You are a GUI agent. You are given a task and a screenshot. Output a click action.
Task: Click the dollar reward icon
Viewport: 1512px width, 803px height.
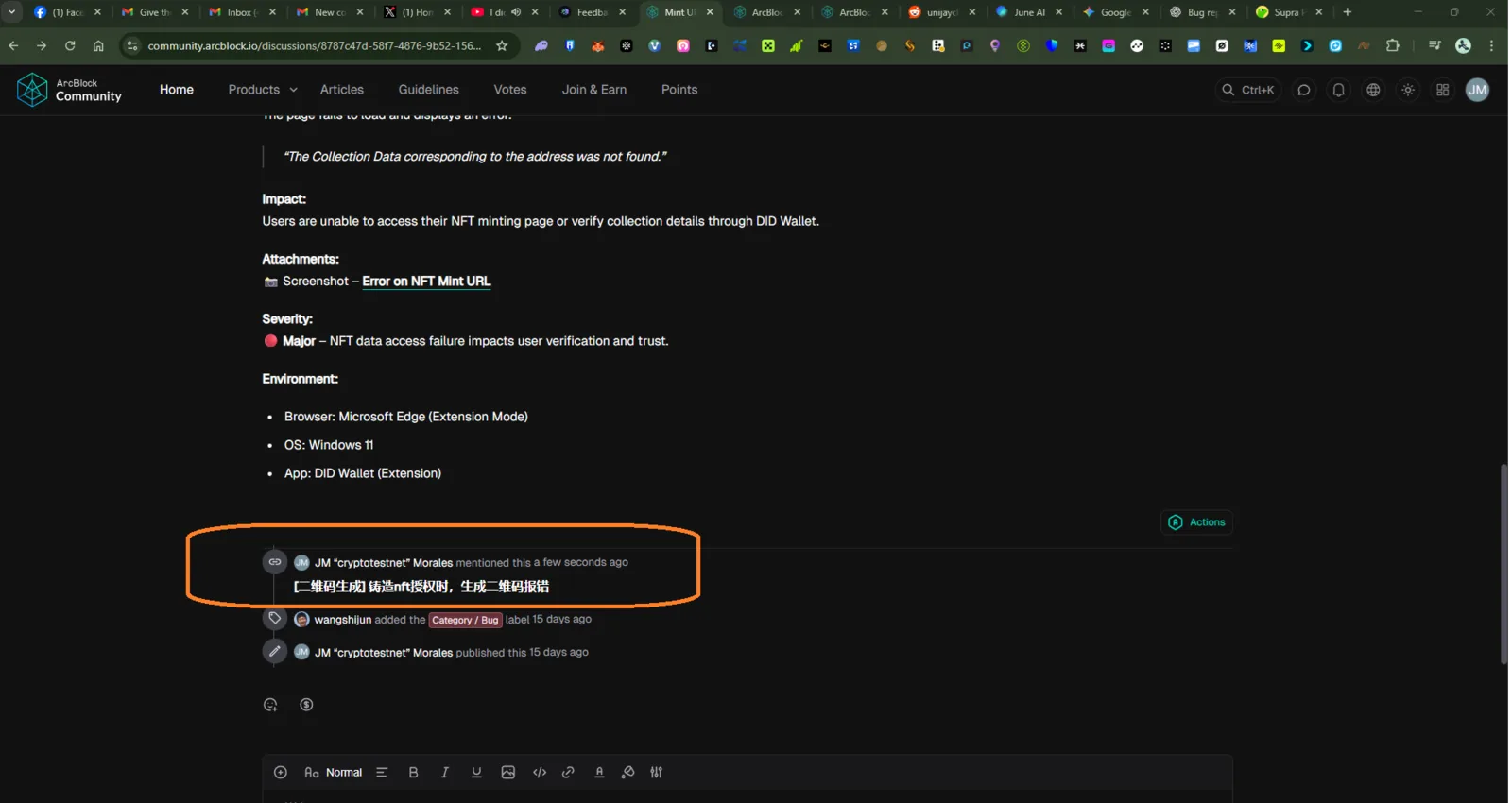pos(306,705)
